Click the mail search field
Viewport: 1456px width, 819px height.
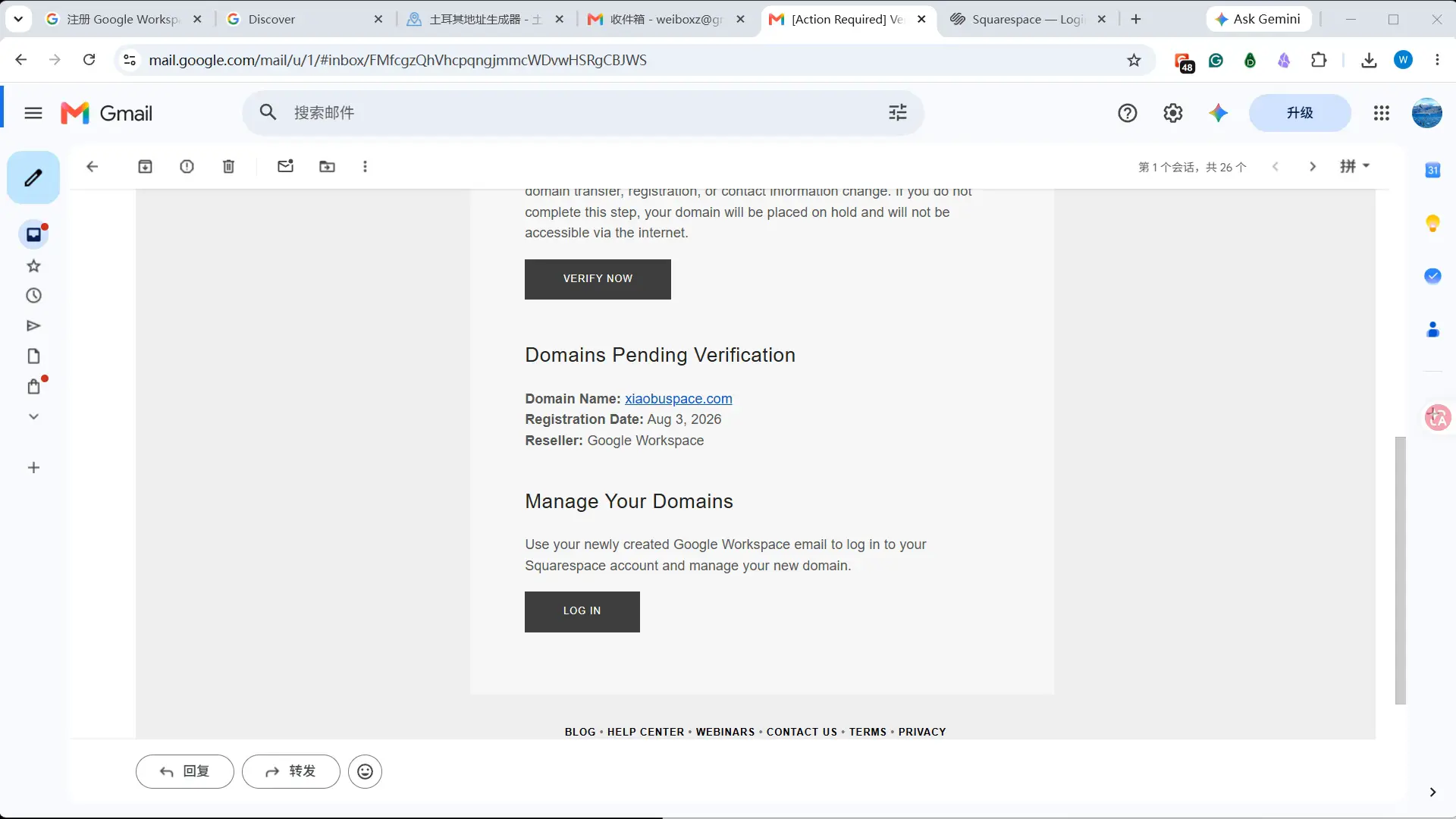584,113
